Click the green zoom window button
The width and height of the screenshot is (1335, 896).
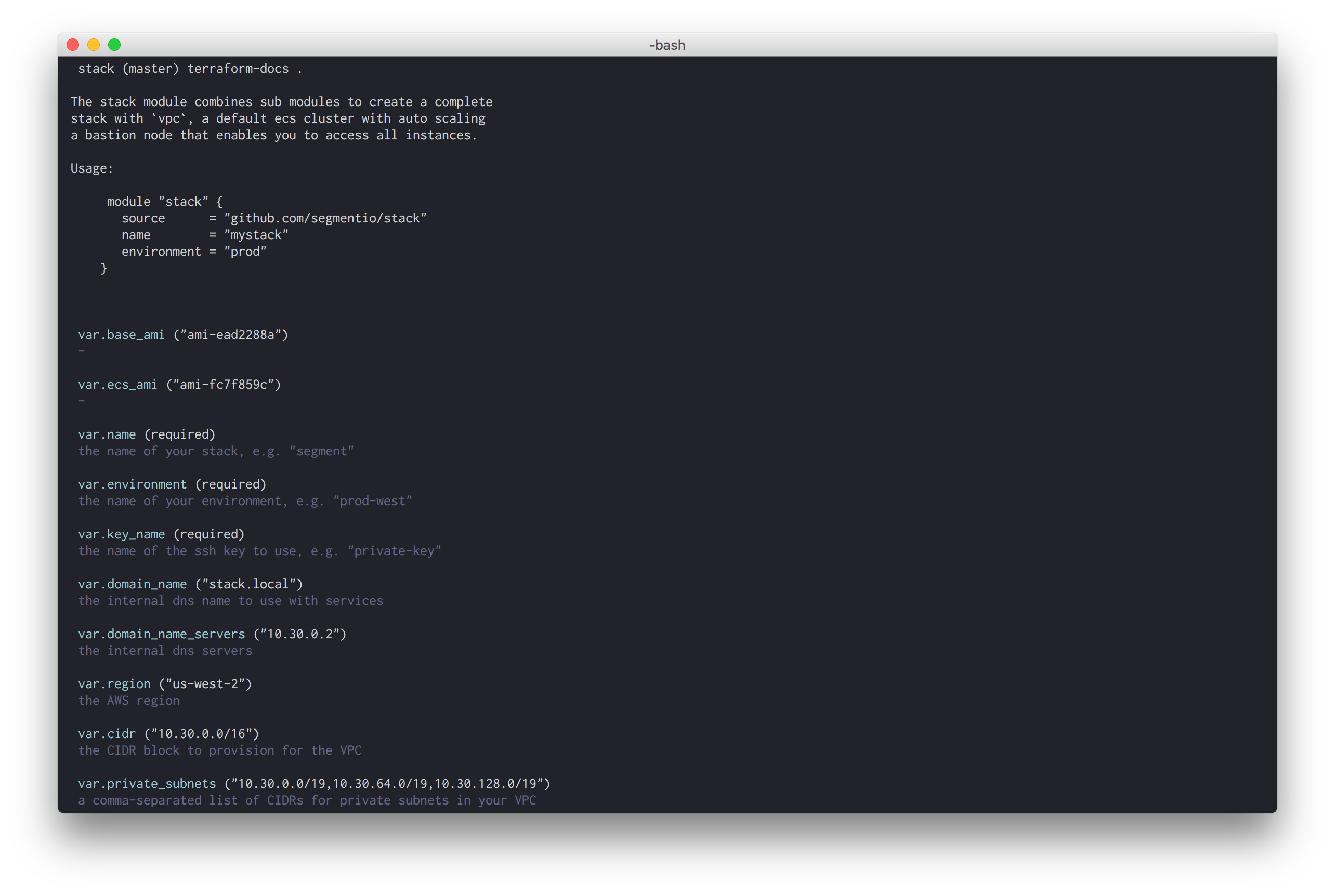(114, 45)
